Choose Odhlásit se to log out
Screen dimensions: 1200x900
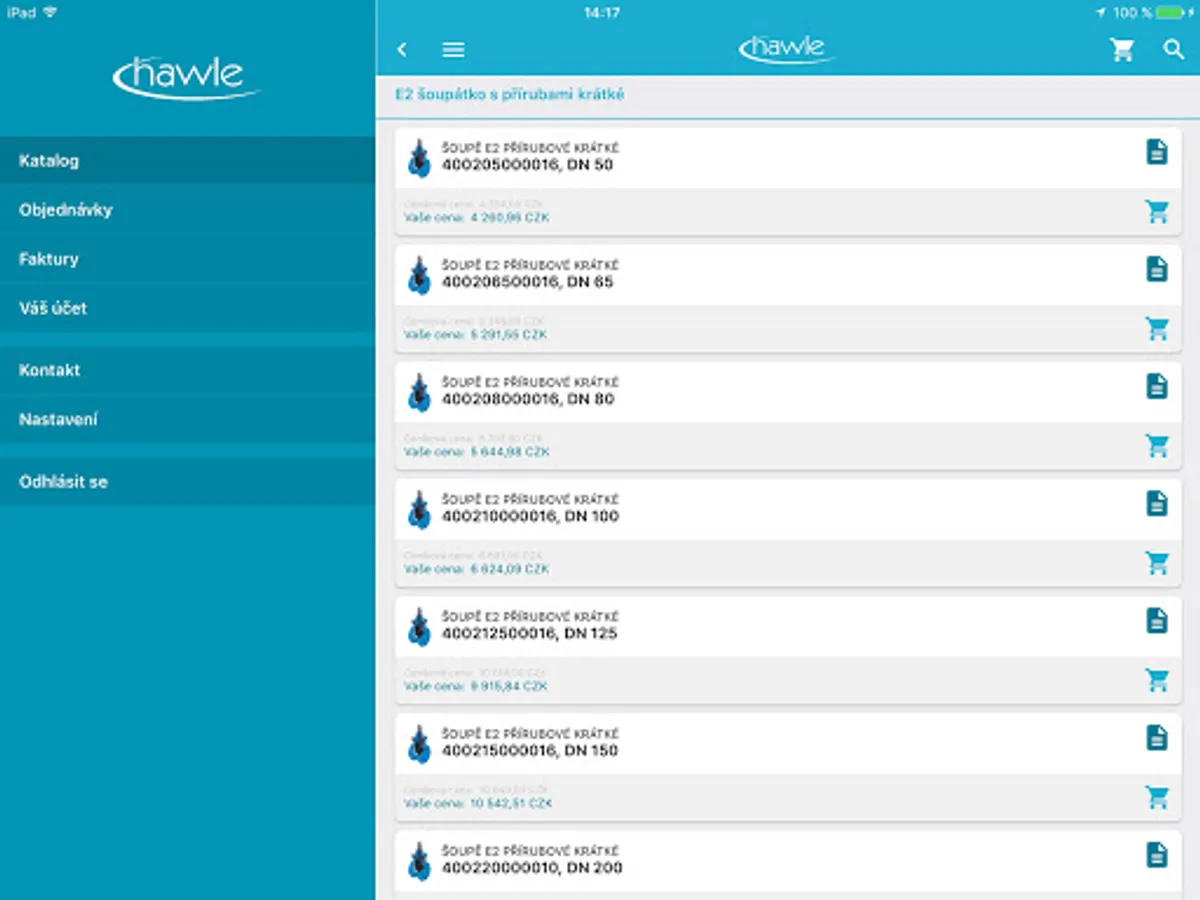point(188,482)
